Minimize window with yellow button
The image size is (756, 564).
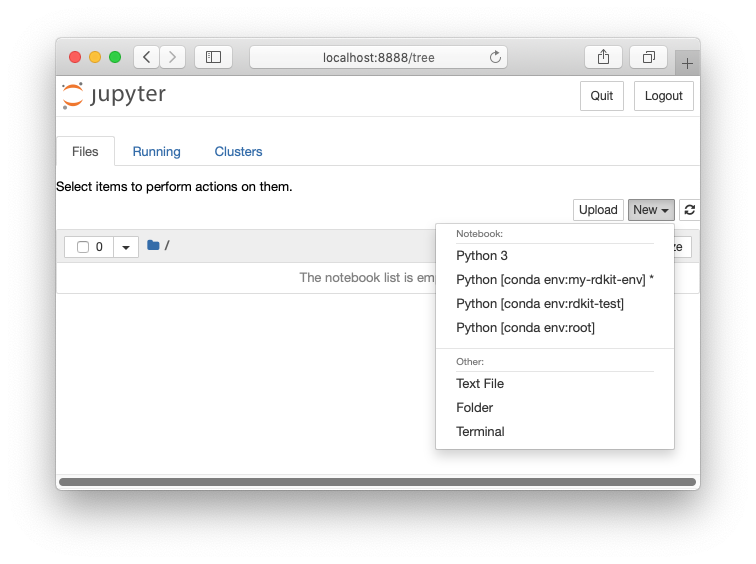point(95,57)
